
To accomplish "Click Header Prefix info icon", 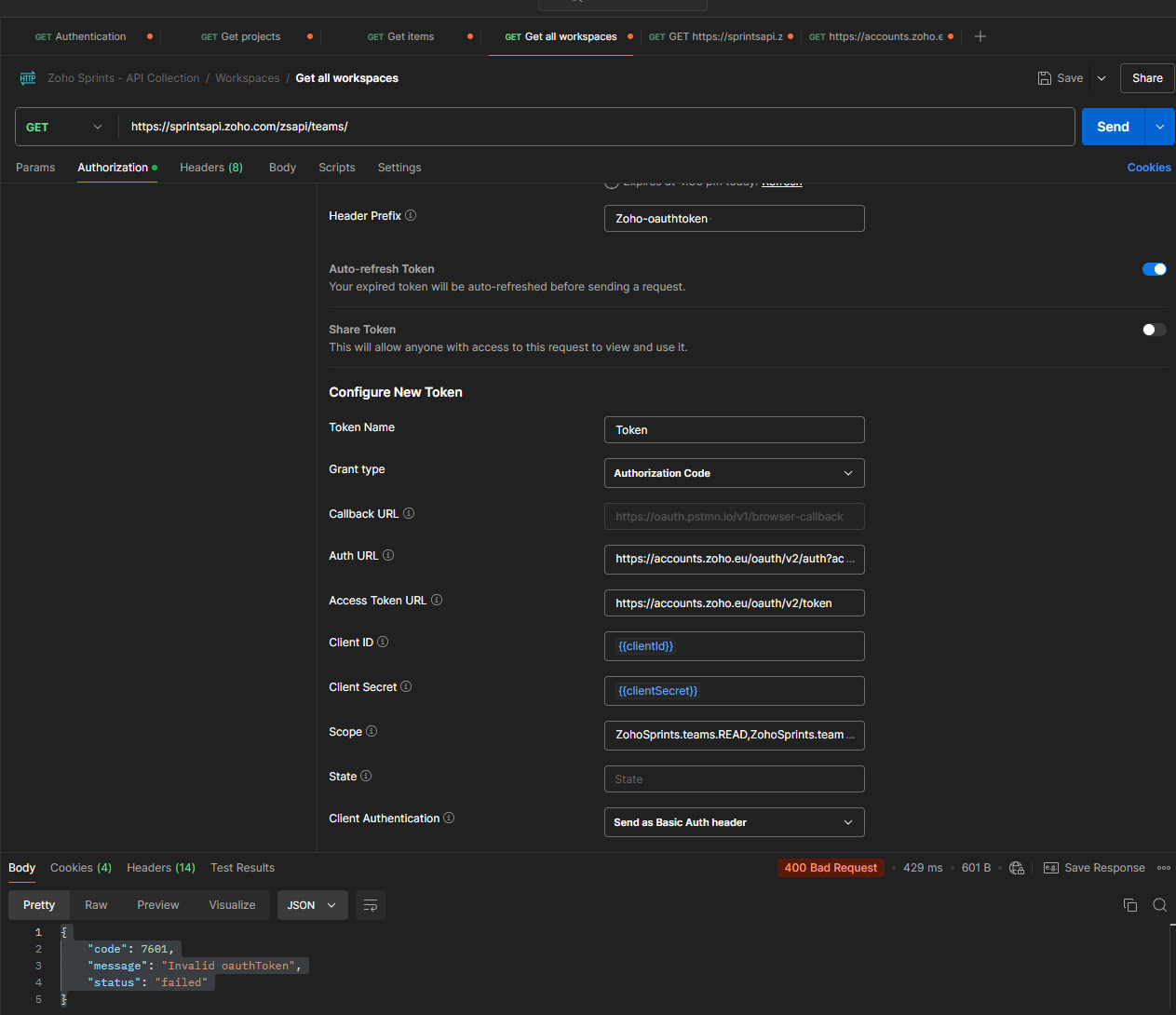I will (411, 215).
